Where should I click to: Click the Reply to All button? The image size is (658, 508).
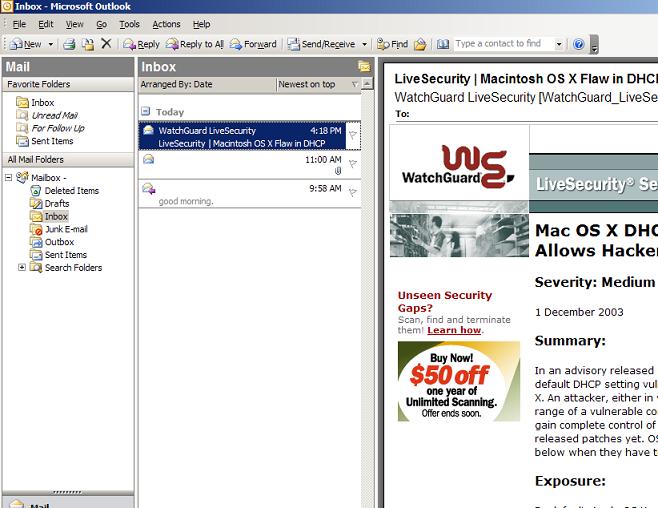click(195, 44)
